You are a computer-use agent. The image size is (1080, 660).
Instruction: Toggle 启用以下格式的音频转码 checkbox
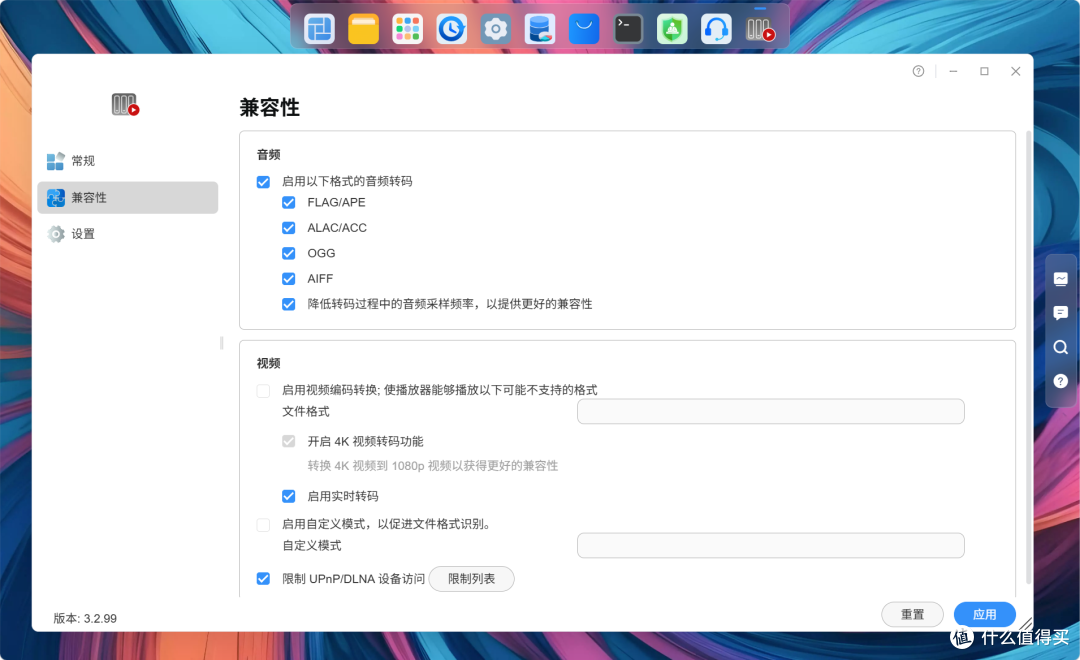click(x=263, y=182)
